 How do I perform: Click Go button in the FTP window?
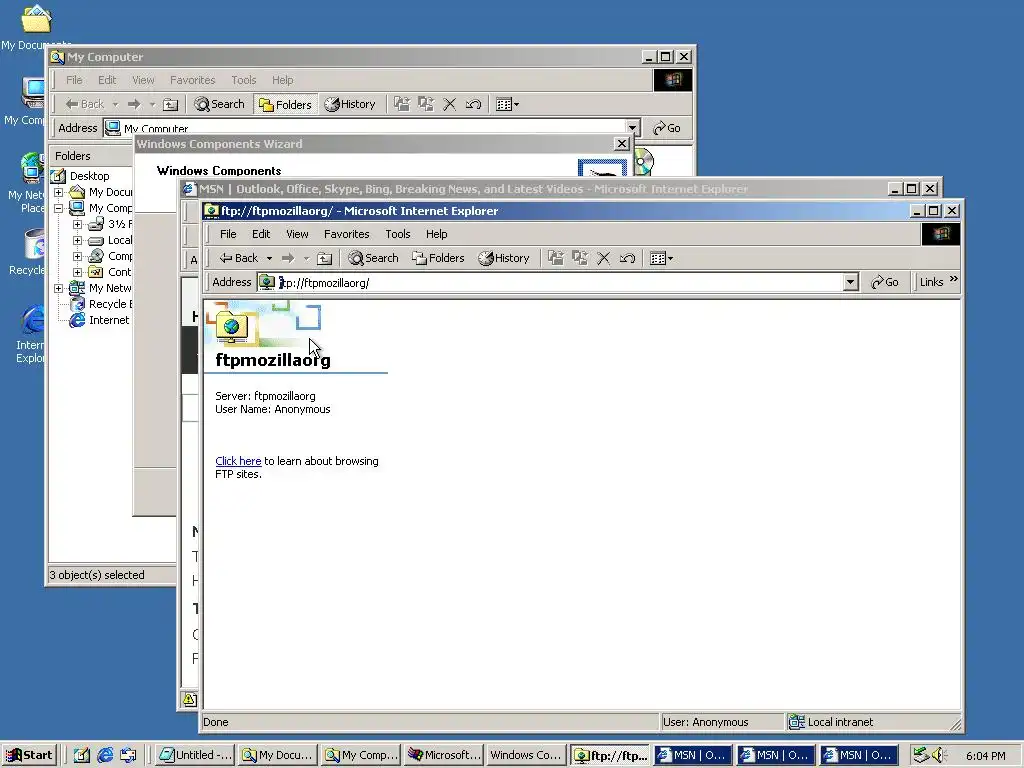pyautogui.click(x=885, y=282)
